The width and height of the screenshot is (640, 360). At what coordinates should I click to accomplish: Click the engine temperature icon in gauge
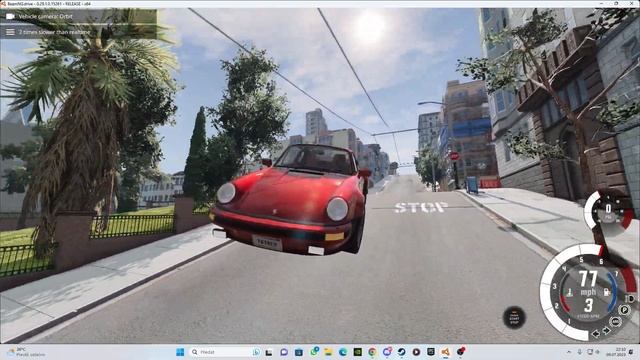tap(570, 292)
